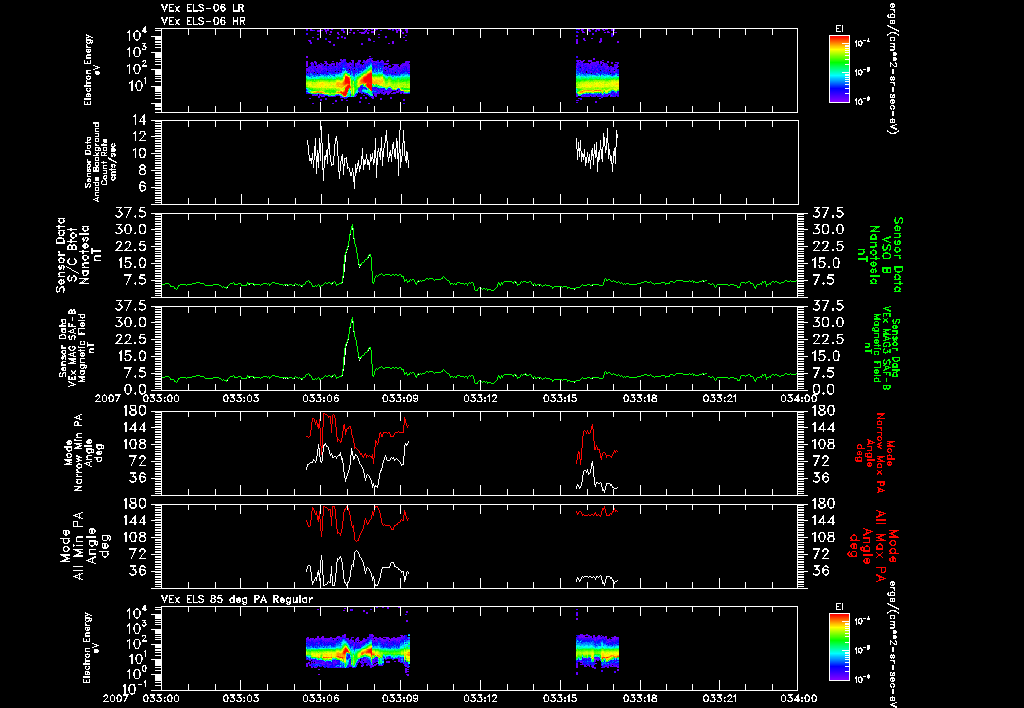
Task: Click the '033:12' tick on the bottom time axis
Action: click(479, 699)
